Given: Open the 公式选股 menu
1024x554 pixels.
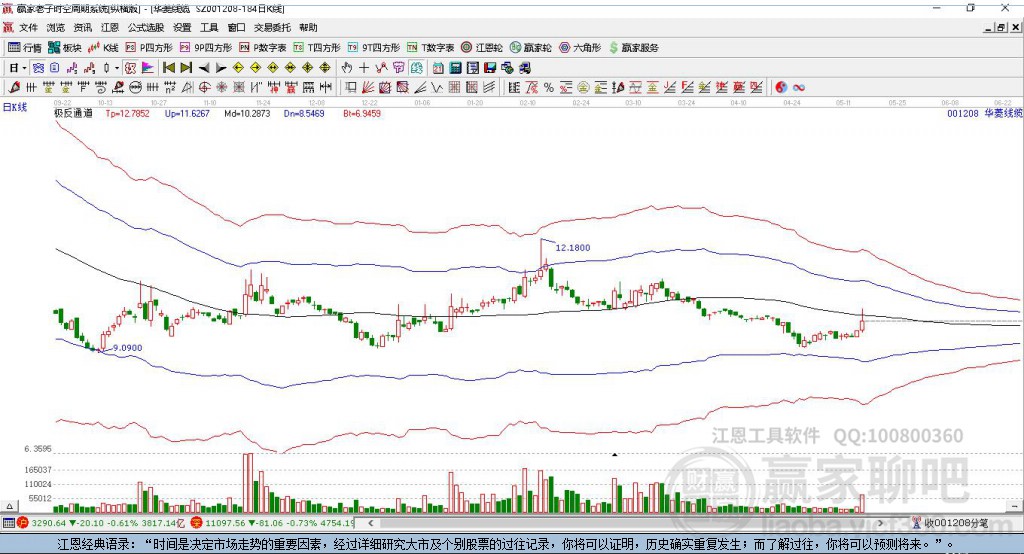Looking at the screenshot, I should pos(146,27).
